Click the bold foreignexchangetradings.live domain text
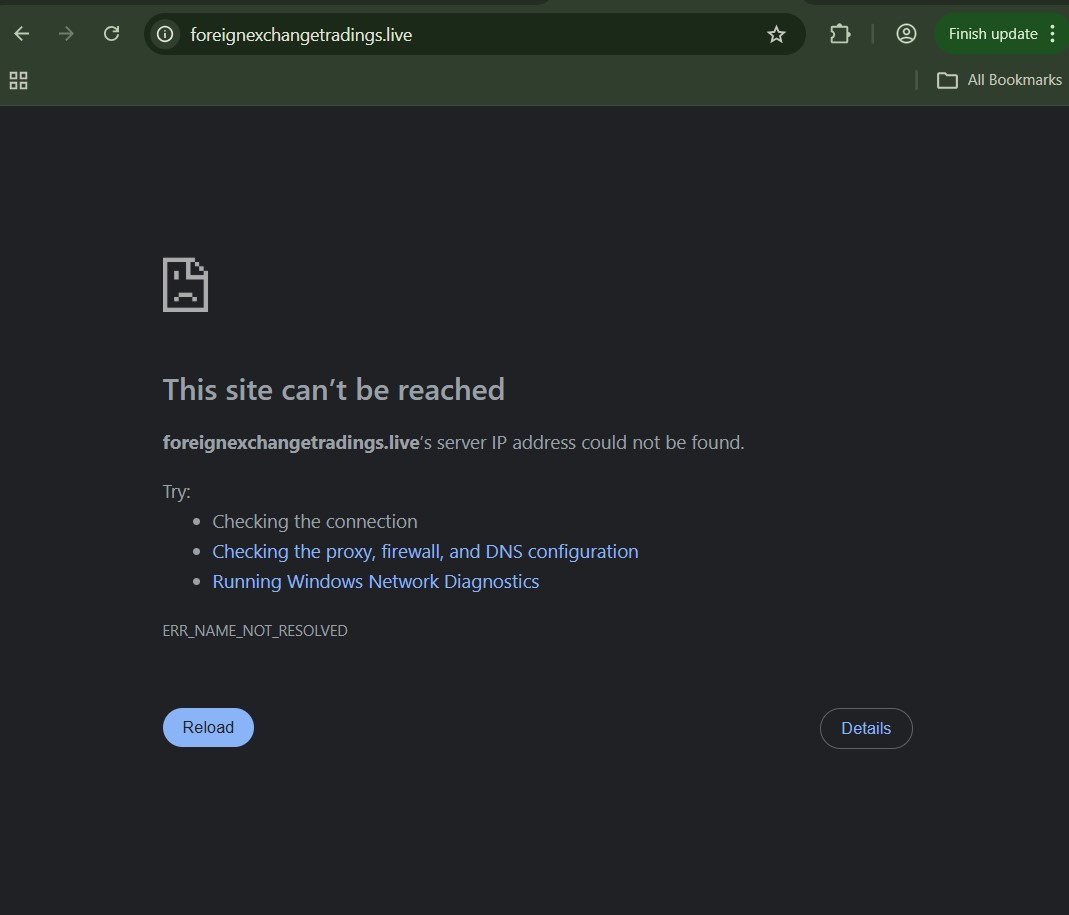1069x915 pixels. click(x=290, y=443)
